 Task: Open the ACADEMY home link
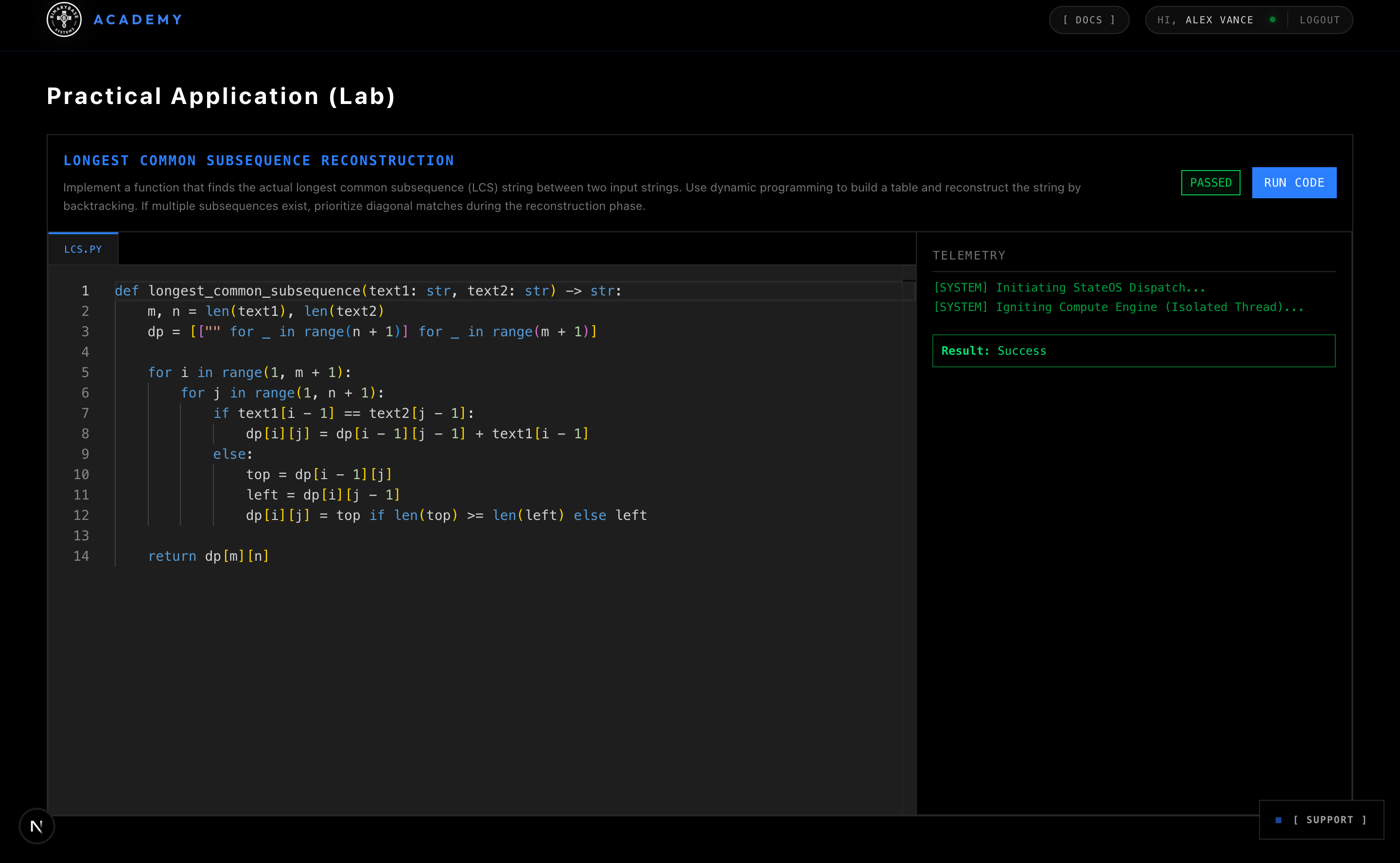point(138,20)
